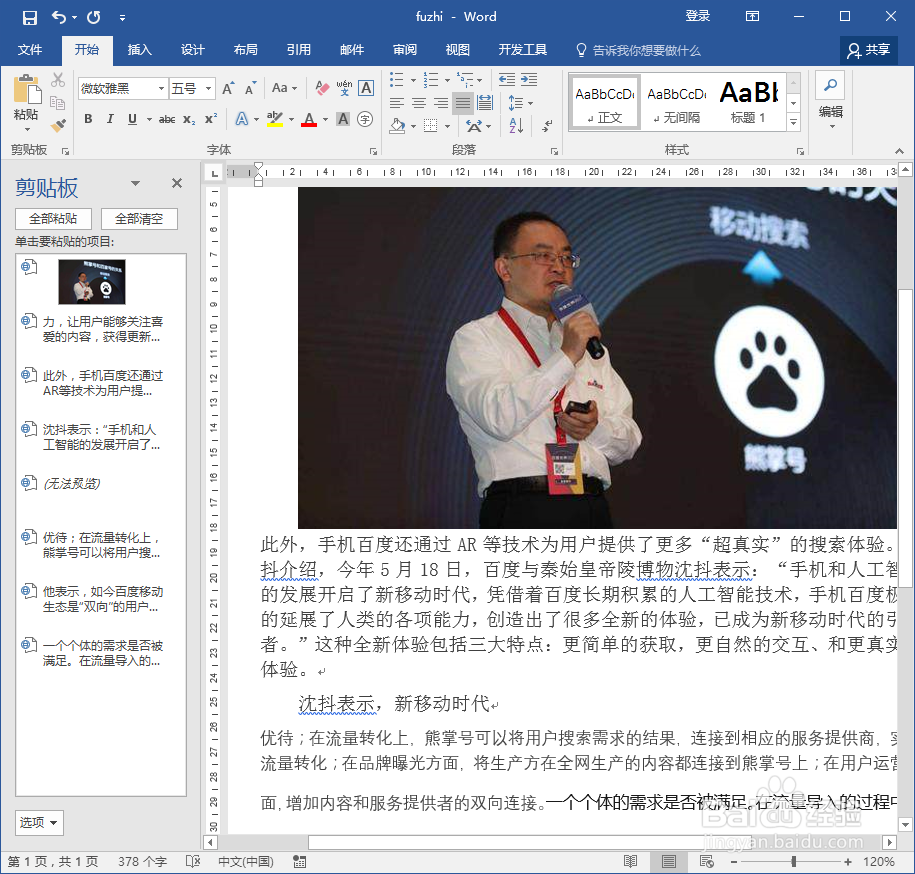Save the document with the floppy disk icon
This screenshot has height=874, width=915.
(x=29, y=18)
